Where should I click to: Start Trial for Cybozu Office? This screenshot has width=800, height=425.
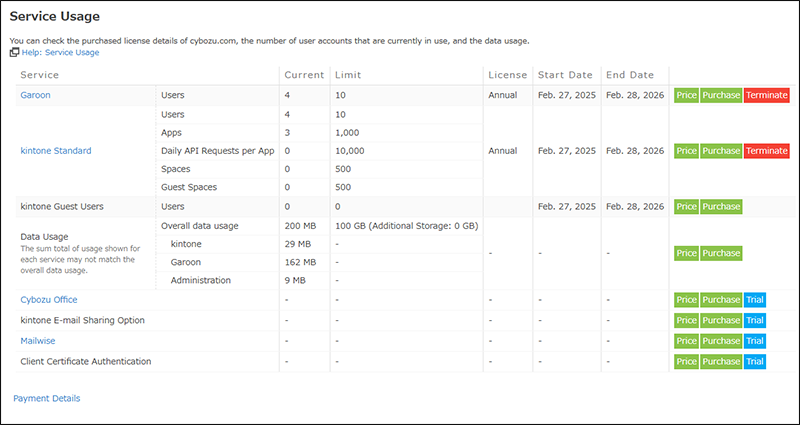(755, 300)
